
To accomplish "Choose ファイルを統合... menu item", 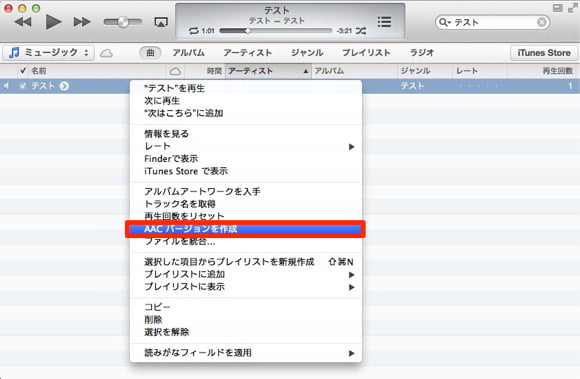I will pyautogui.click(x=246, y=242).
